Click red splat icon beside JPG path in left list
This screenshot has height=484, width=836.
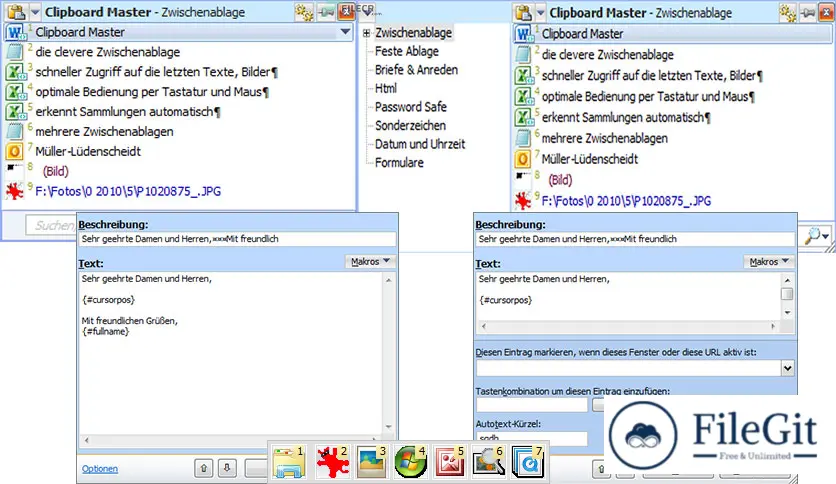(x=14, y=191)
